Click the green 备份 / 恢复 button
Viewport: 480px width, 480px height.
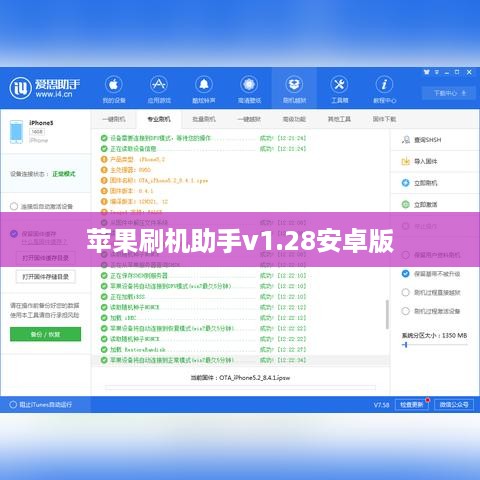click(45, 334)
